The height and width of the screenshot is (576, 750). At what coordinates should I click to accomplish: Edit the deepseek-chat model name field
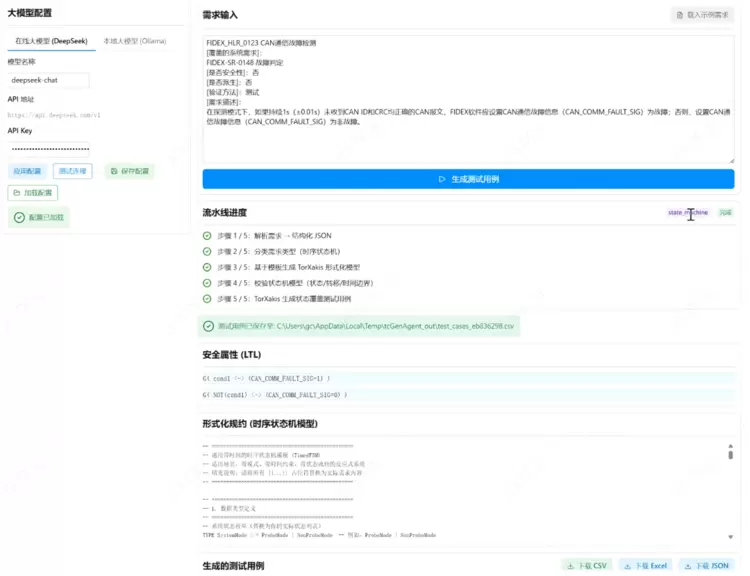pos(48,80)
